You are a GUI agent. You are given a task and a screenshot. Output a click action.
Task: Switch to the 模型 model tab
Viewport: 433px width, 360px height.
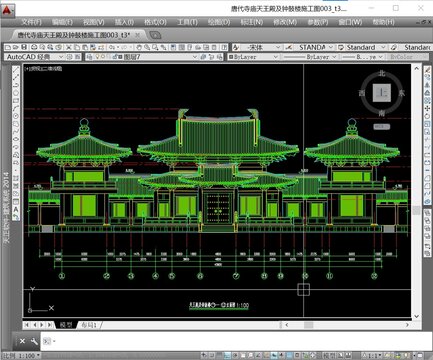[66, 325]
